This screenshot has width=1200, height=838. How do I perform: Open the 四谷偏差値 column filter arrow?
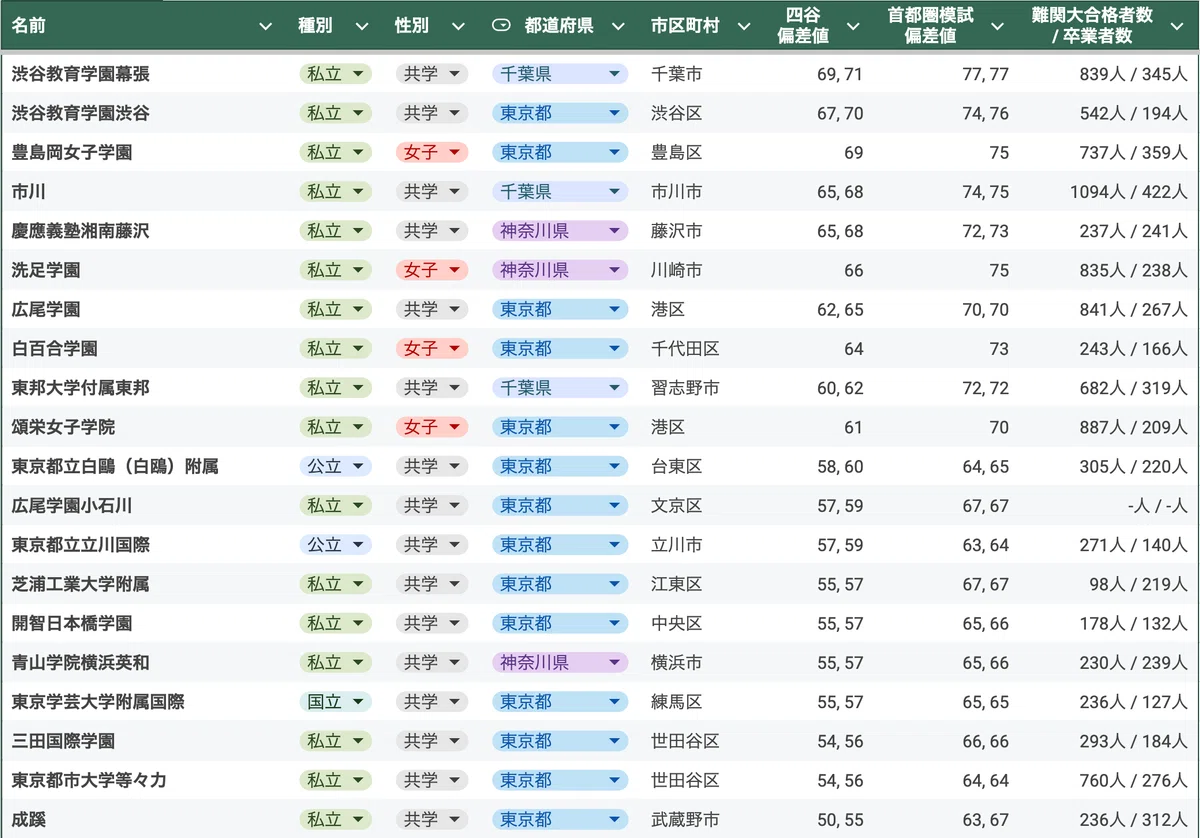(x=853, y=27)
